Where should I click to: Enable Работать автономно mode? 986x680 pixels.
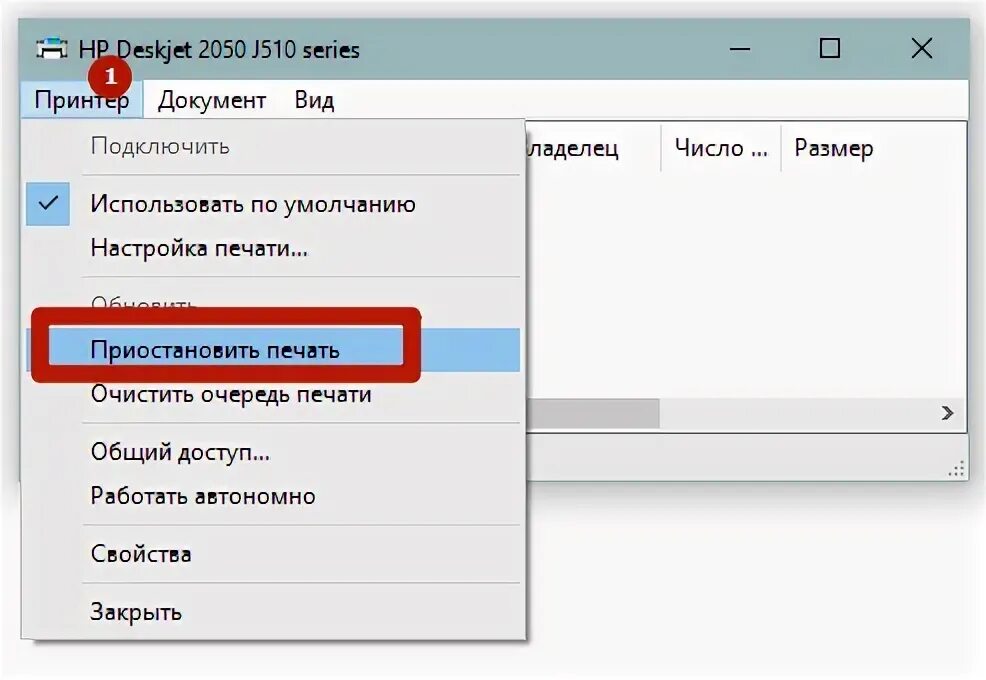pos(274,496)
